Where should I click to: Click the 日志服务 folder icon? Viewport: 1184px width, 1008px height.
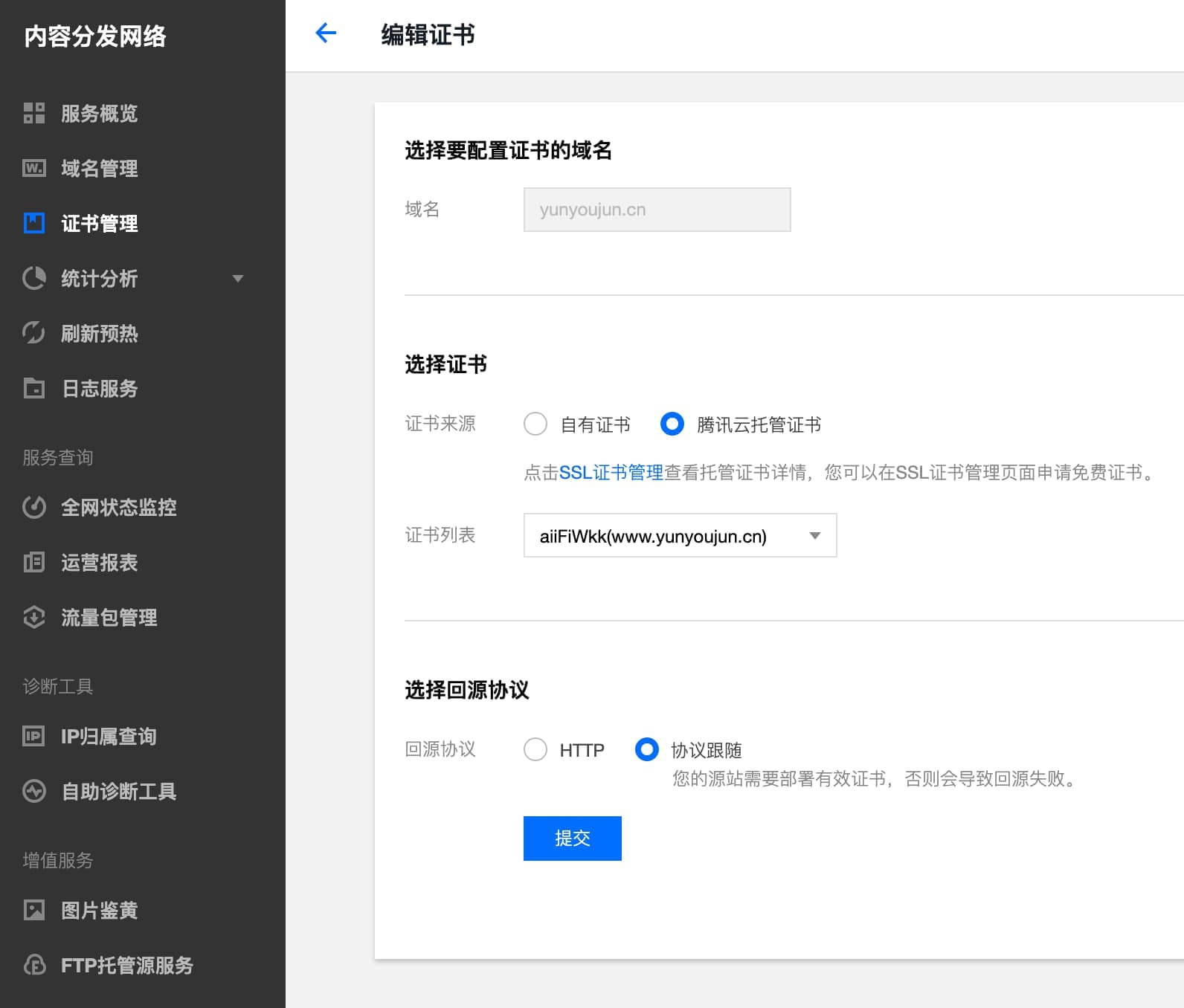tap(34, 388)
